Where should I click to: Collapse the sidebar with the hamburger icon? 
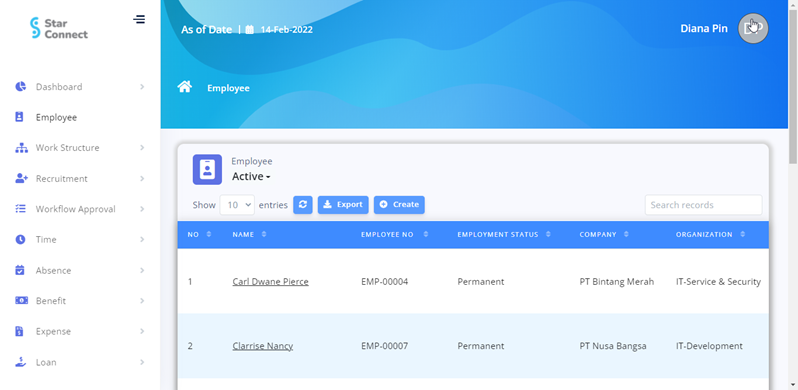(x=139, y=19)
